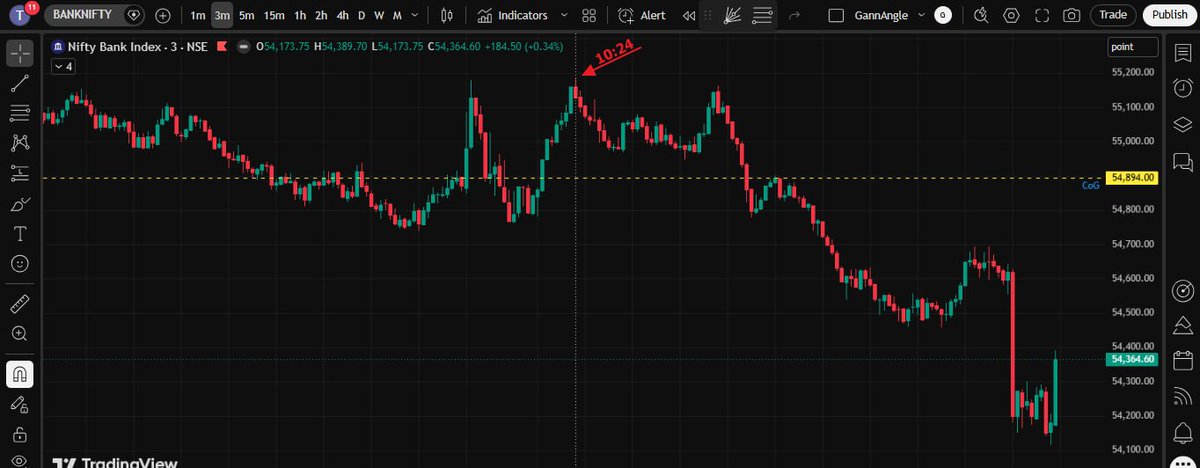
Task: Click the Trade button
Action: pyautogui.click(x=1113, y=15)
